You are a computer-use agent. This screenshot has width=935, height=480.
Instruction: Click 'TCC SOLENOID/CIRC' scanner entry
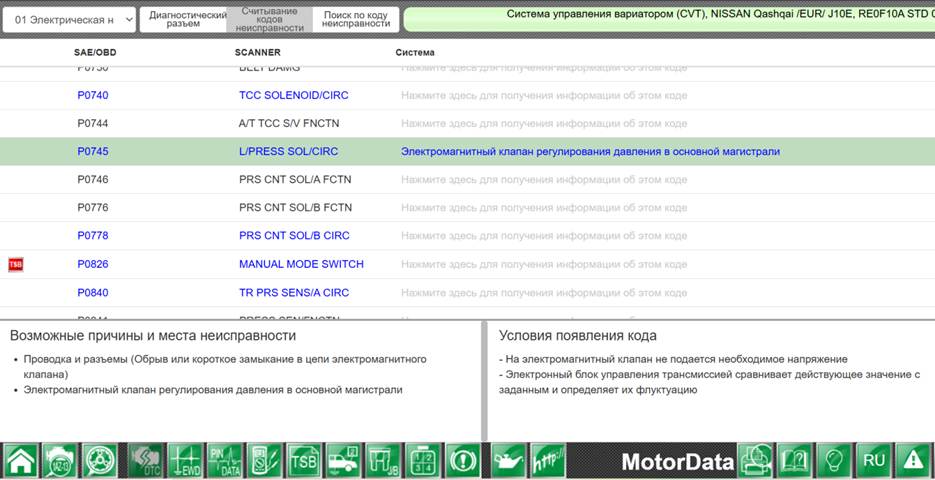tap(293, 95)
